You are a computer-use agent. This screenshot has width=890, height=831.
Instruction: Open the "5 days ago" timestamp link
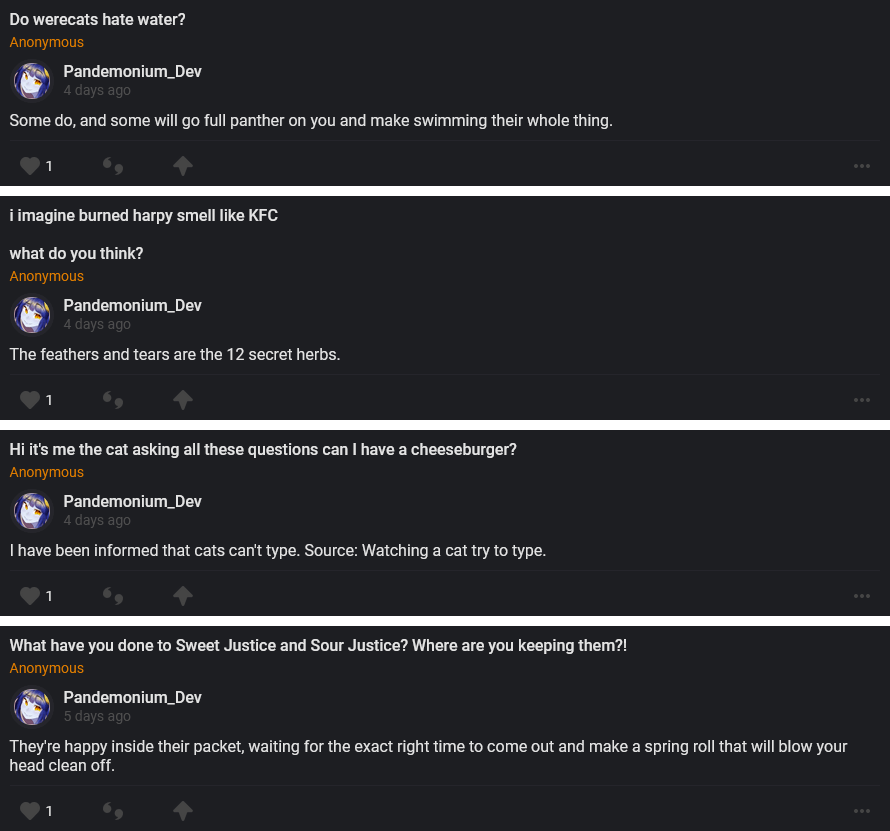click(x=97, y=717)
